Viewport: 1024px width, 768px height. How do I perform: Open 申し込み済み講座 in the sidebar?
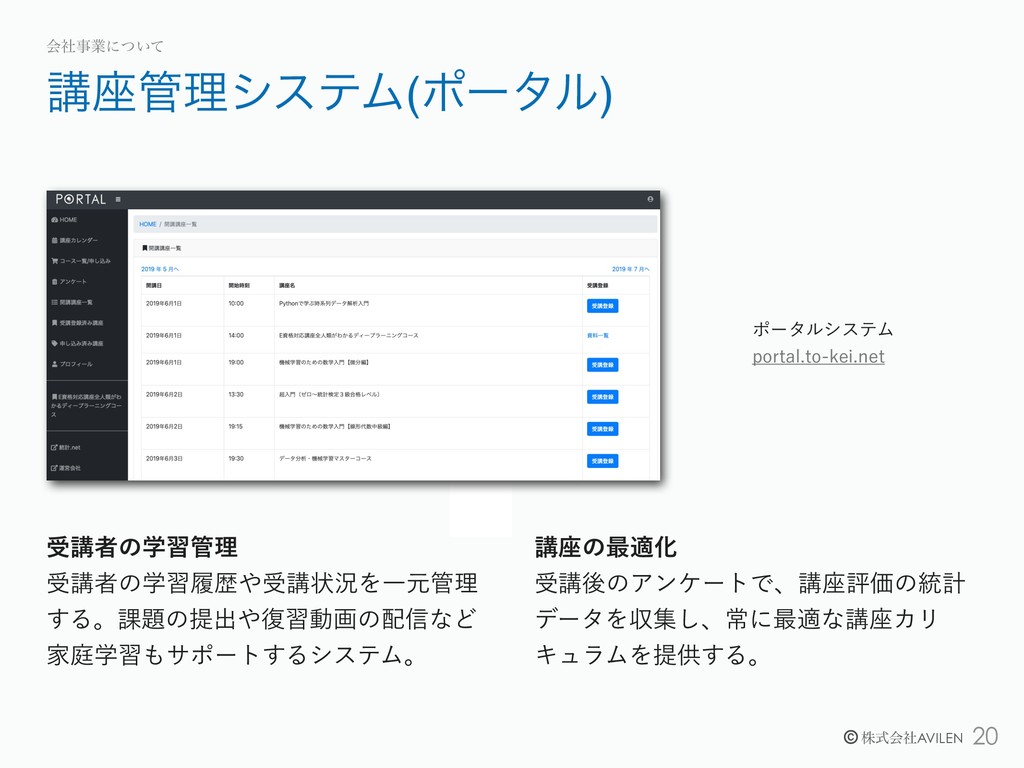point(78,344)
